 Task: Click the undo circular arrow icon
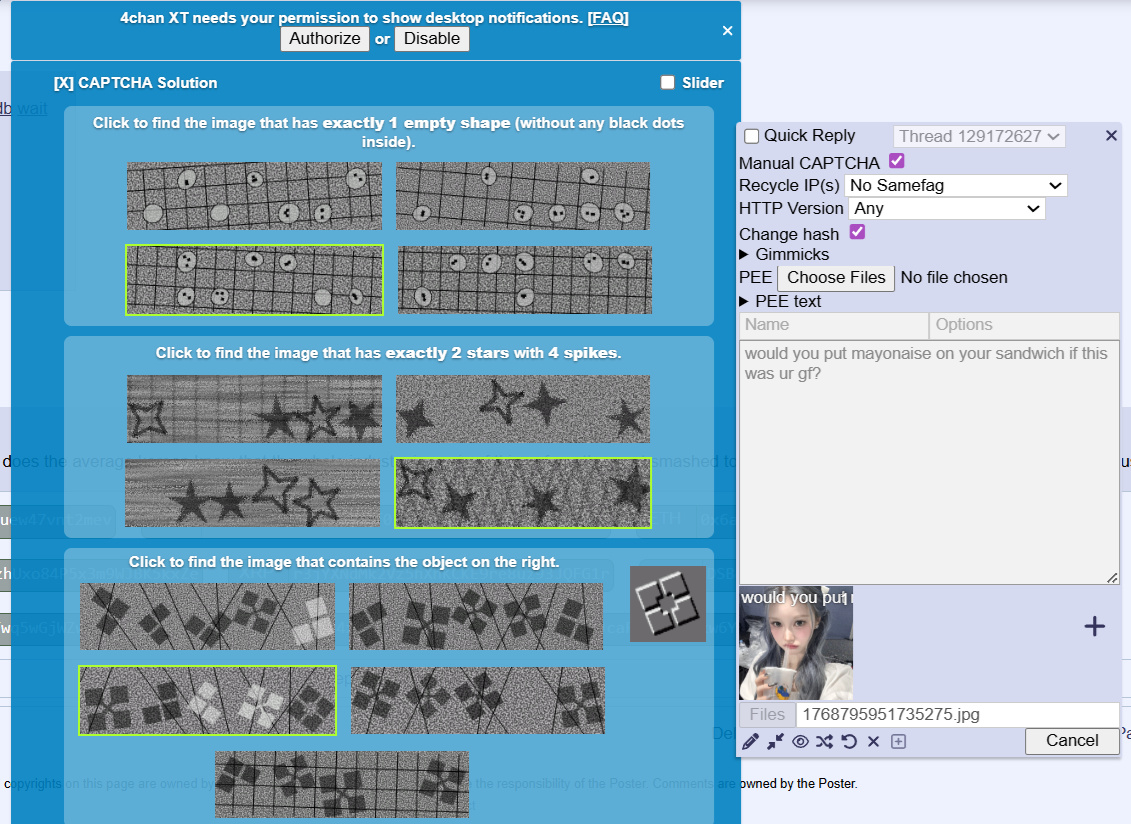click(x=849, y=742)
